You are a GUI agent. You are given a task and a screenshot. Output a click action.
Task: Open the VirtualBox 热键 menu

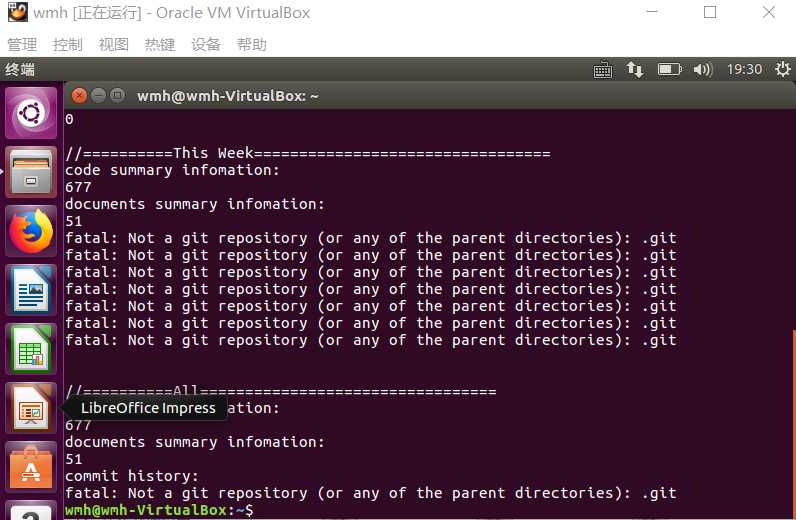coord(160,45)
